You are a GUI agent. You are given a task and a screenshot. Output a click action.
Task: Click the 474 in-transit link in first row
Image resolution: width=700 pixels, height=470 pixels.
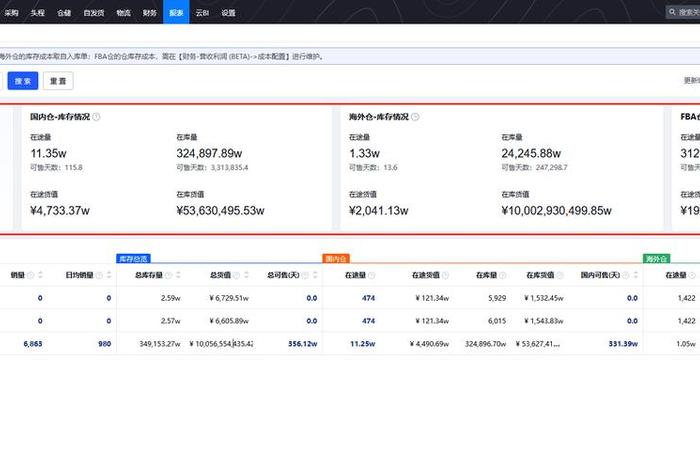[368, 298]
